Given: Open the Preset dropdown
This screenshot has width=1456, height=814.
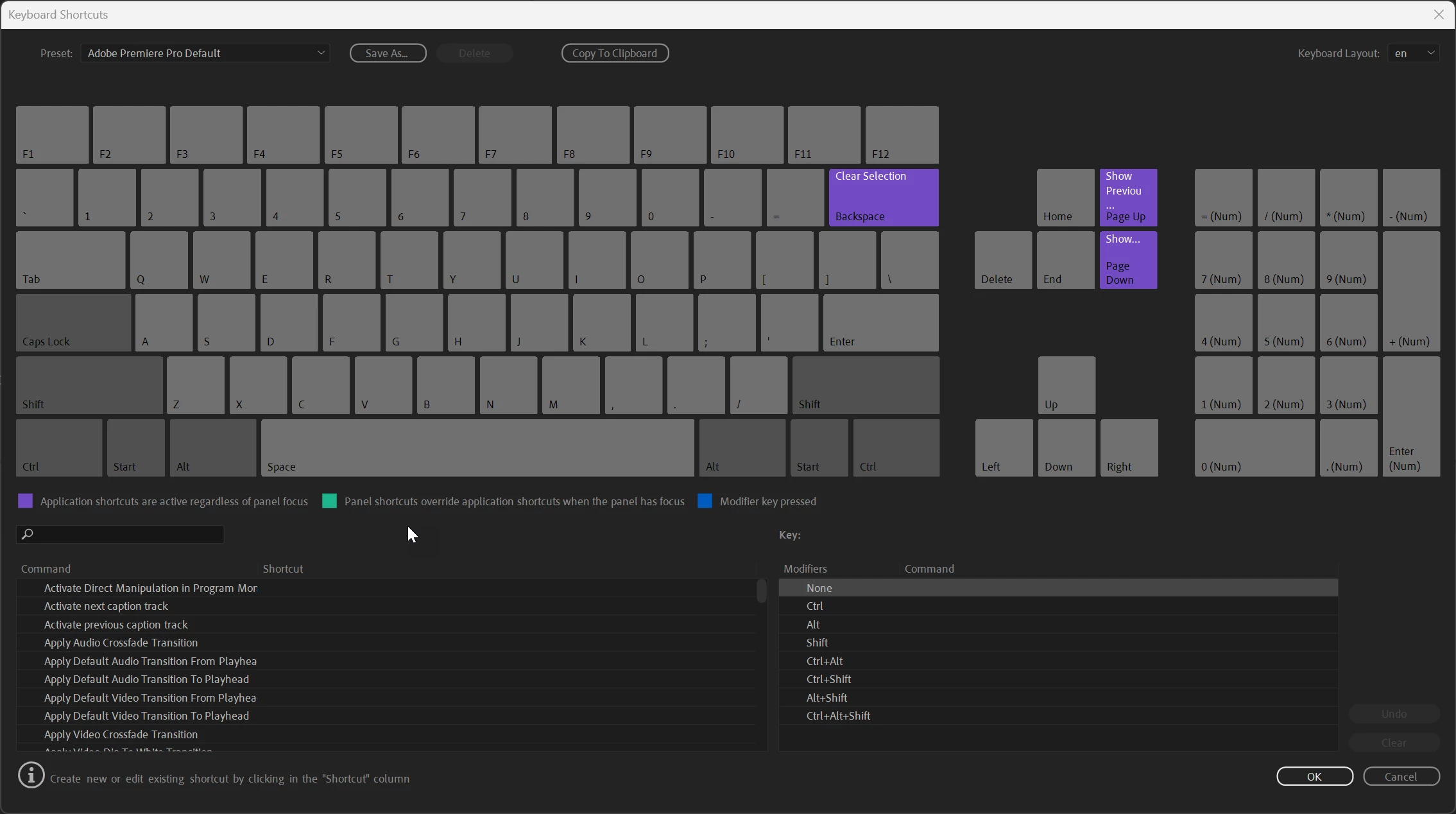Looking at the screenshot, I should [205, 53].
